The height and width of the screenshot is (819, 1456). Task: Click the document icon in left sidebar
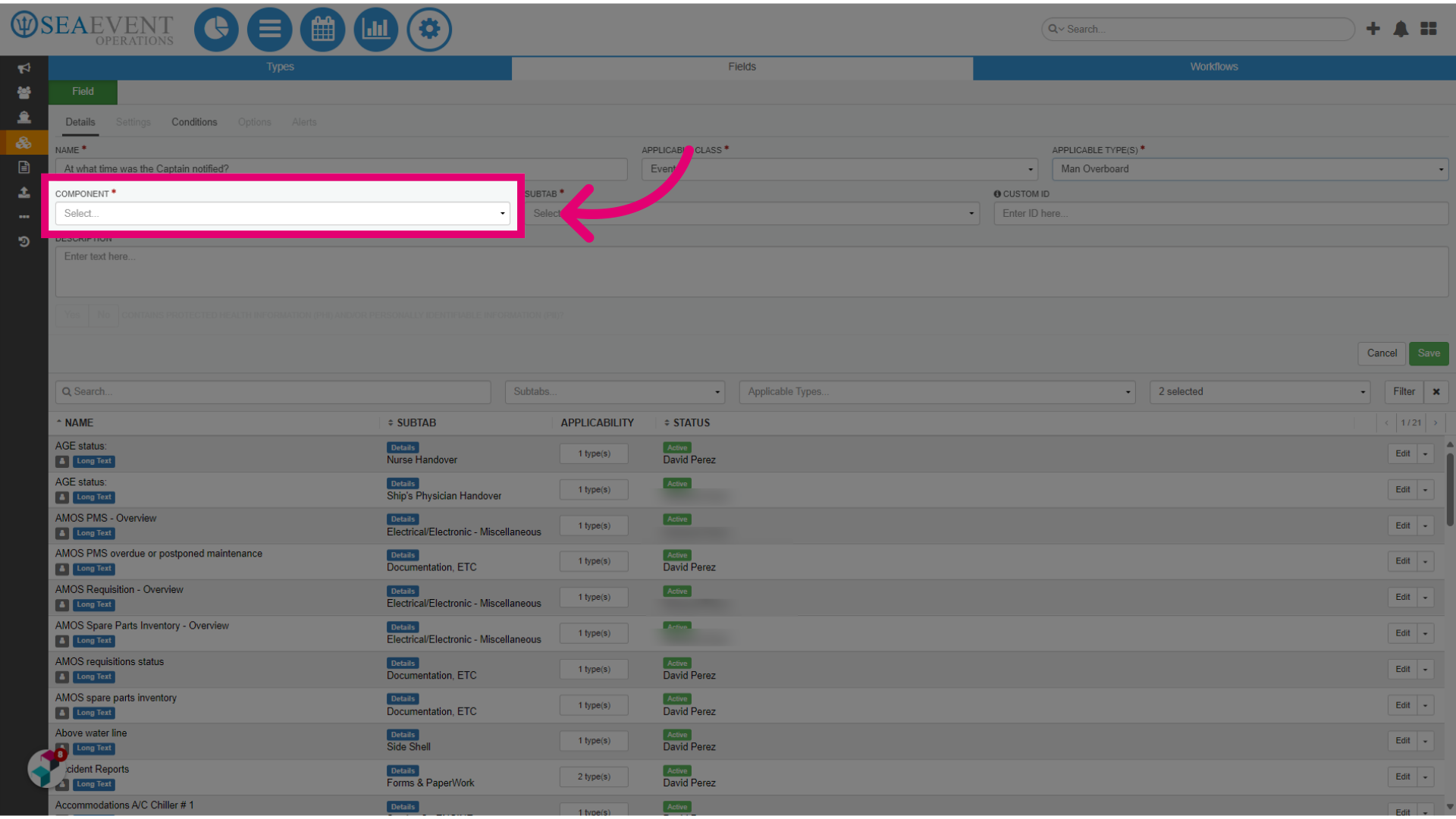(x=24, y=168)
